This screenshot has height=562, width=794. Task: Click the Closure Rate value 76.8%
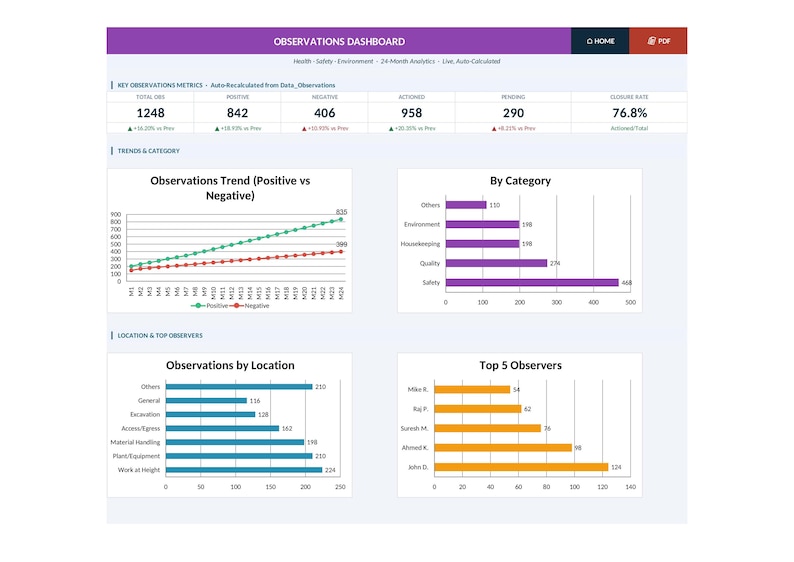[629, 113]
